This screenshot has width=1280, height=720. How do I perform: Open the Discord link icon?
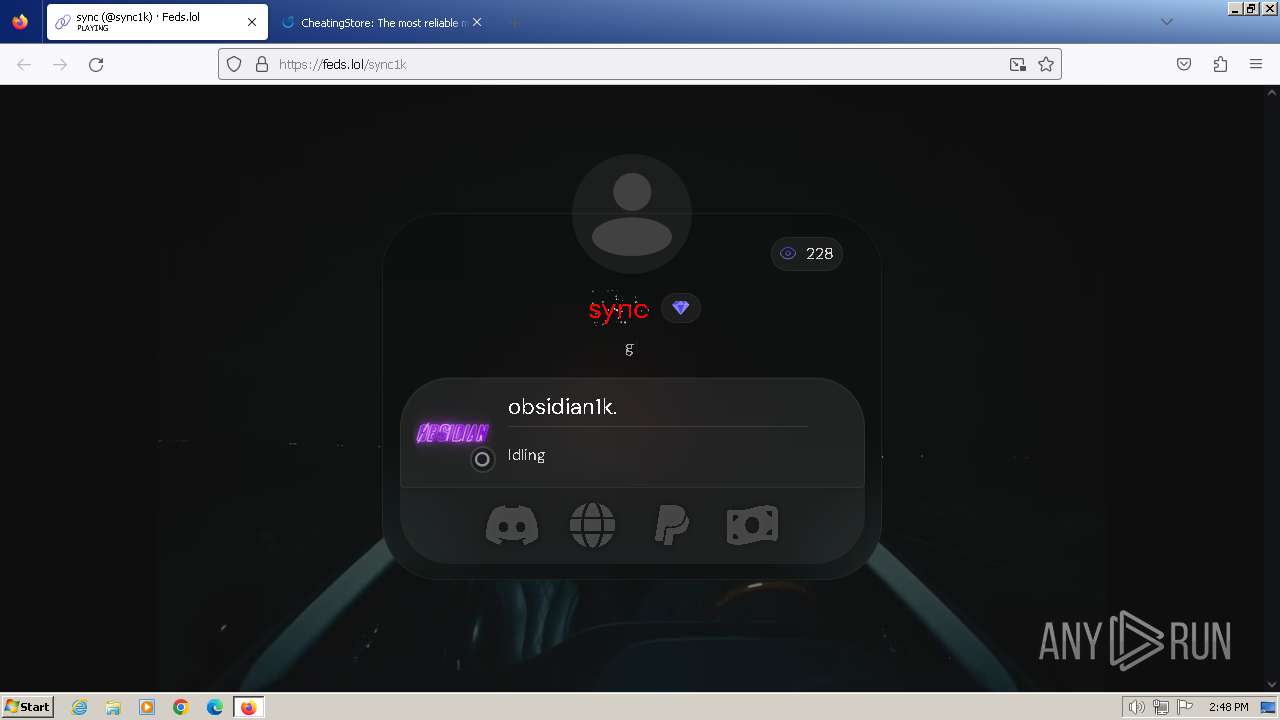click(x=512, y=525)
